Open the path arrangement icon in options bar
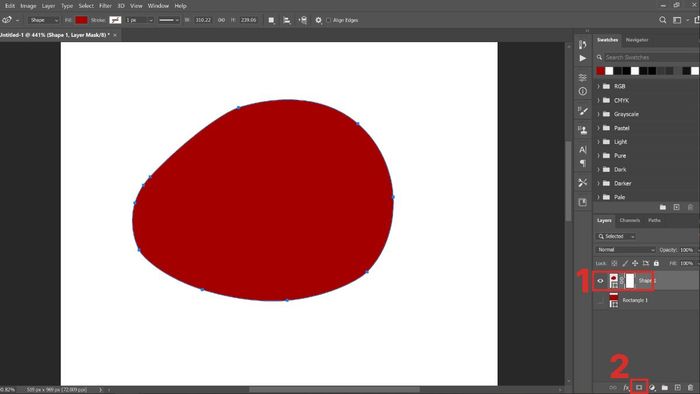 pos(303,20)
